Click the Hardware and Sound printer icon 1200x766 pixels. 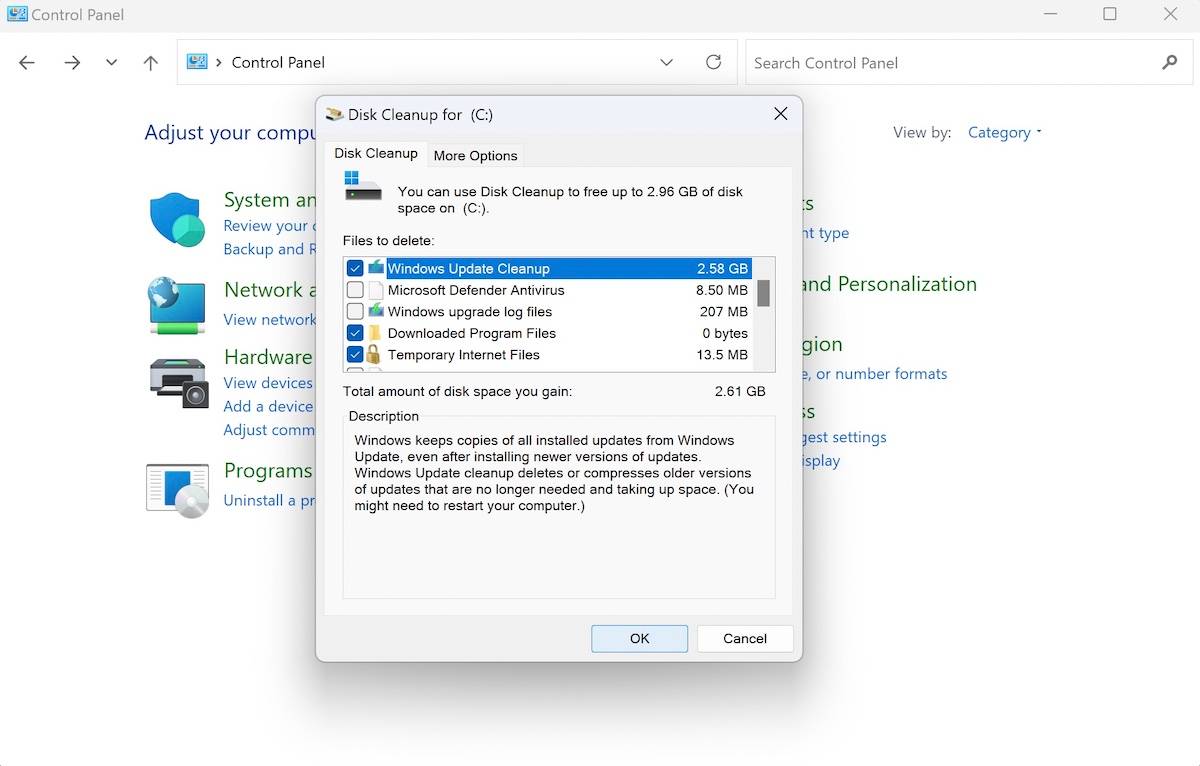point(178,383)
